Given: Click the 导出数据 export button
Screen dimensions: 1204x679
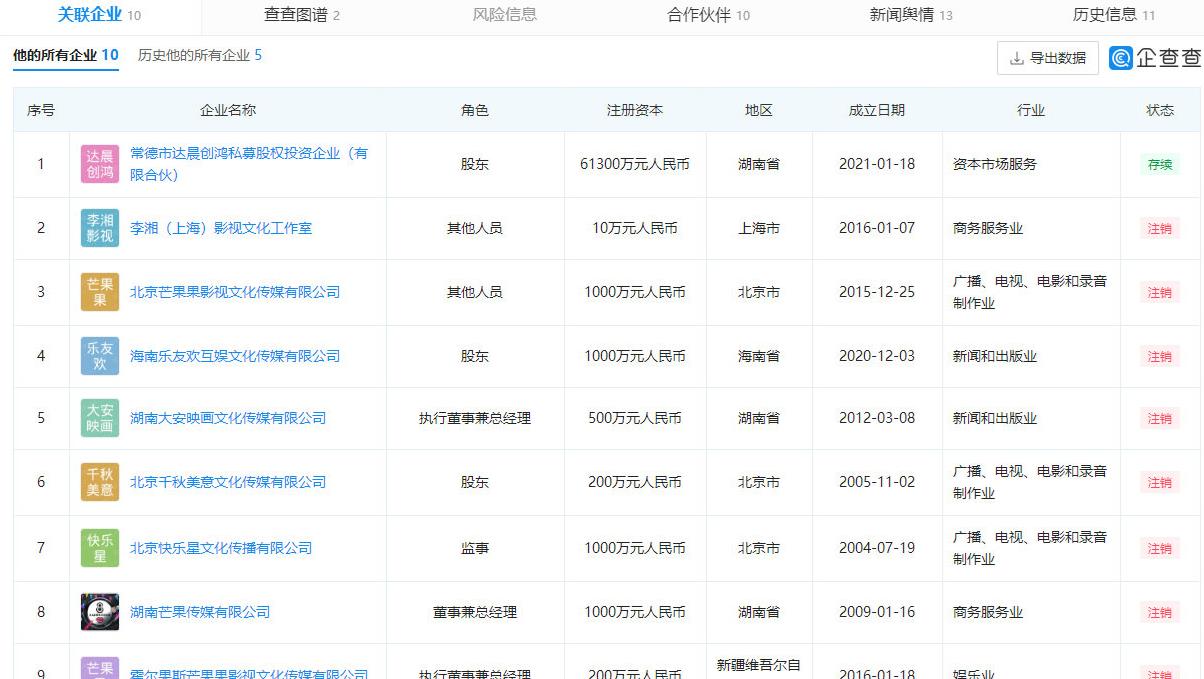Looking at the screenshot, I should [x=1048, y=58].
